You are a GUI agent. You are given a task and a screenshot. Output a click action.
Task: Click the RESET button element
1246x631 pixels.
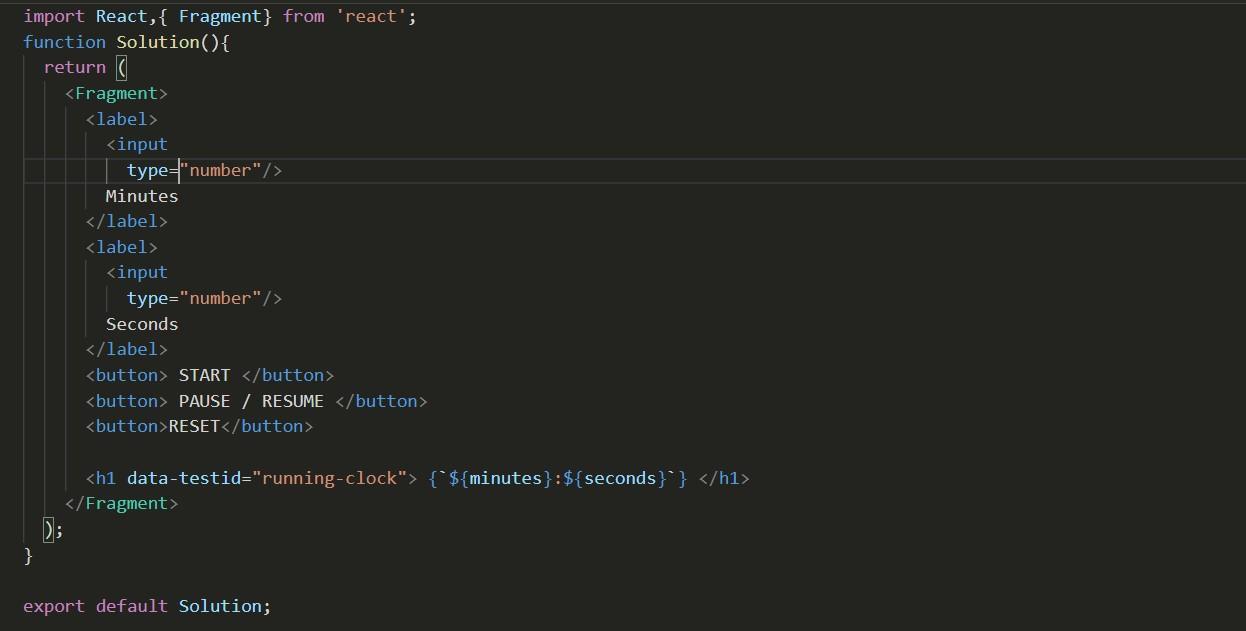click(195, 426)
